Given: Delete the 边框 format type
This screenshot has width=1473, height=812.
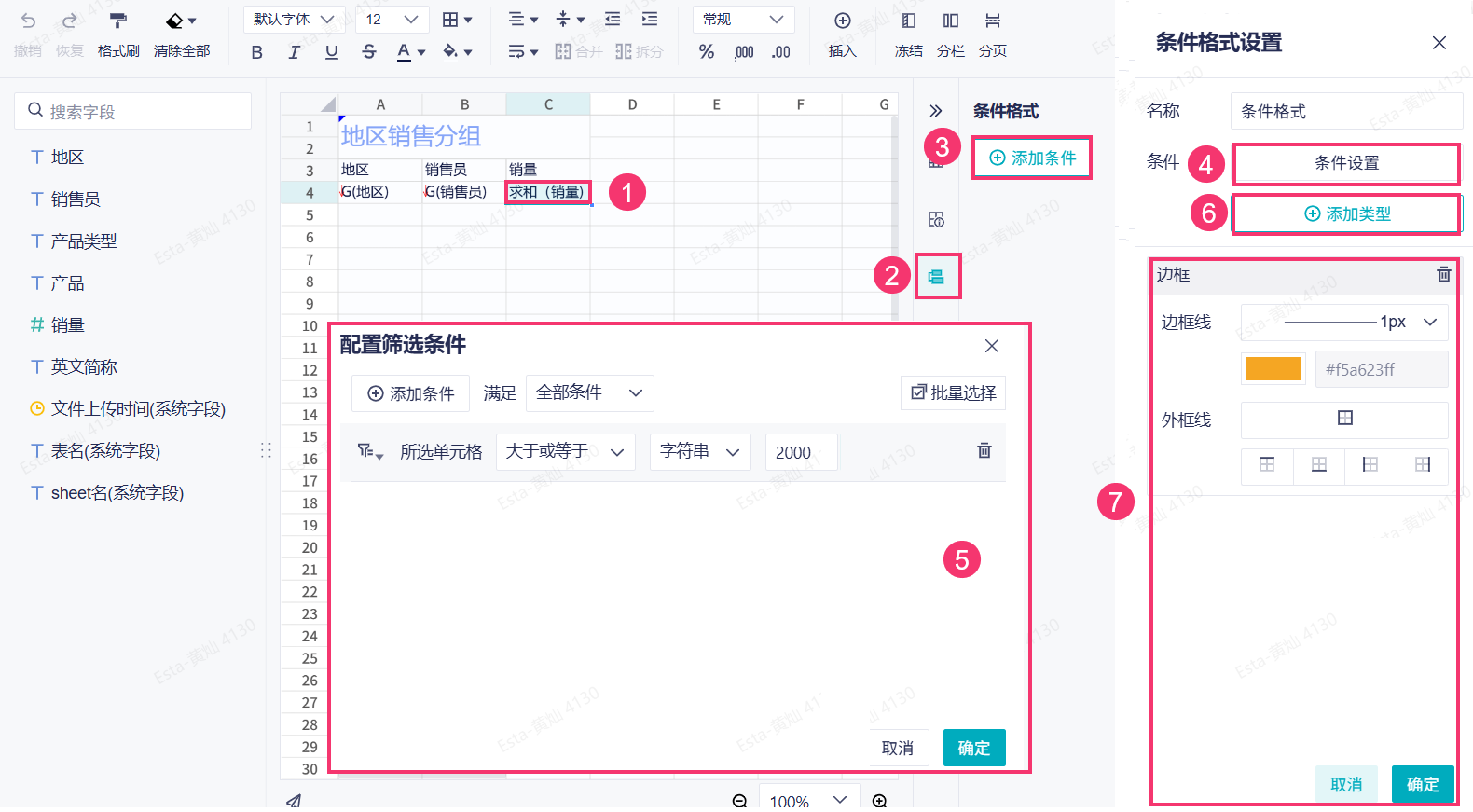Looking at the screenshot, I should tap(1444, 274).
